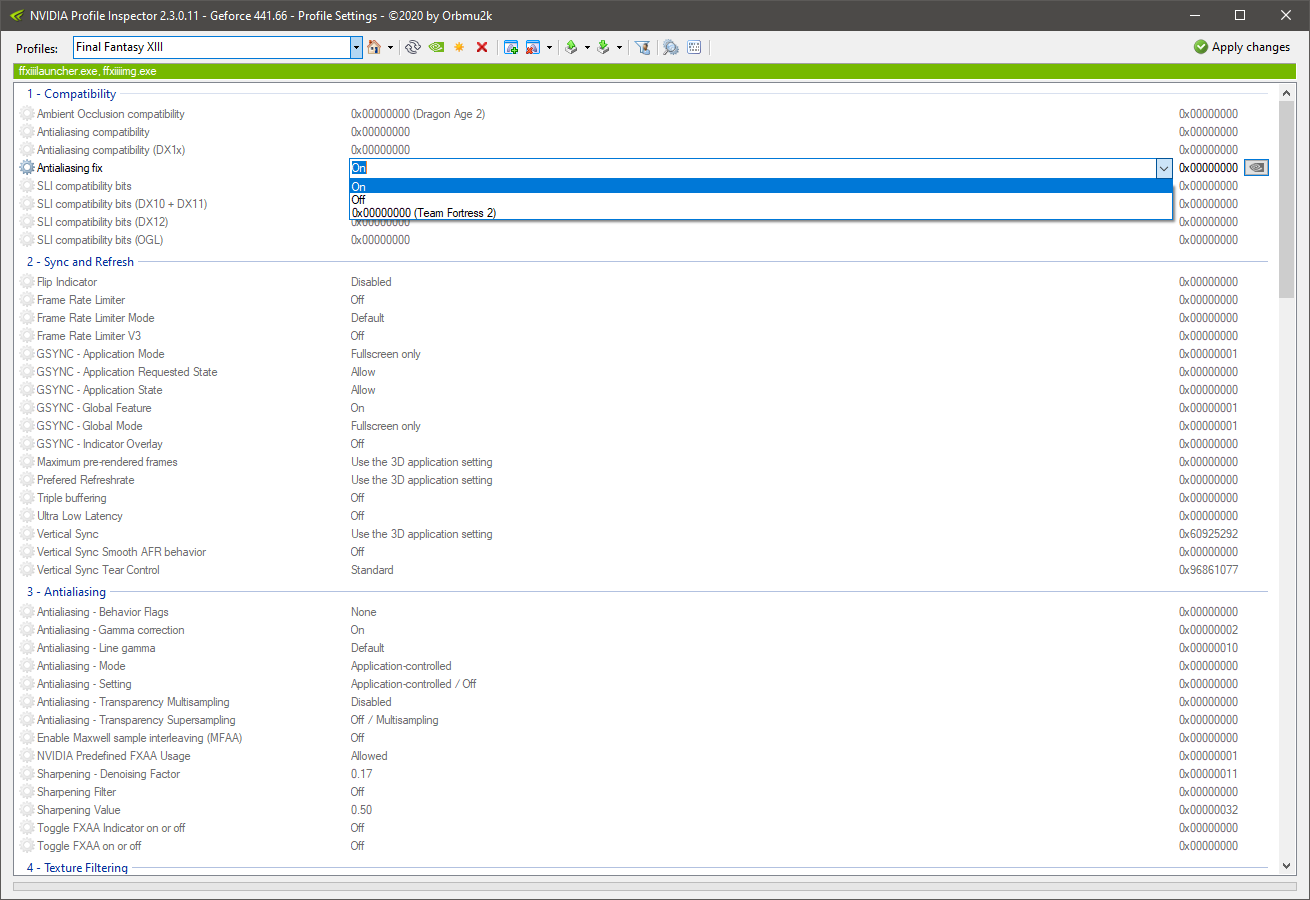Remove an application from the profile

click(533, 47)
